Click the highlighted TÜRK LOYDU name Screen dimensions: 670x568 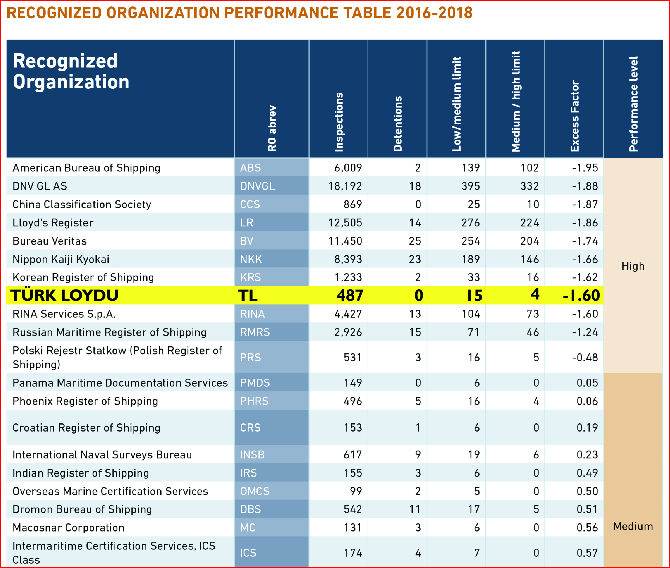coord(65,295)
